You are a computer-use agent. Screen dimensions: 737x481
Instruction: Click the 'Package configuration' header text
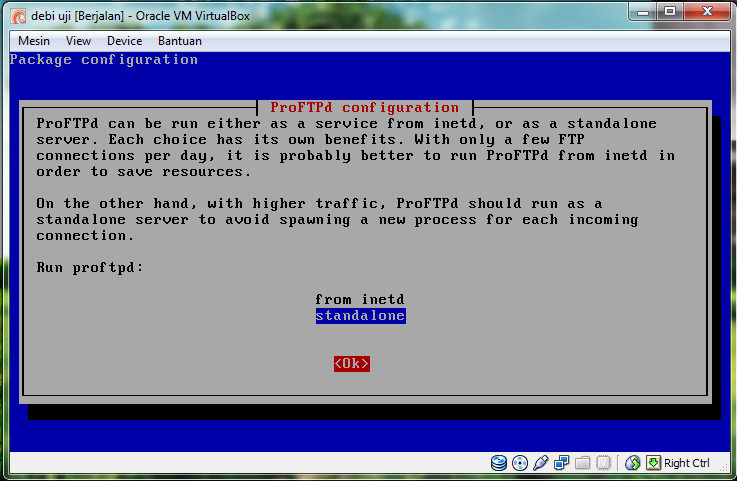tap(104, 60)
